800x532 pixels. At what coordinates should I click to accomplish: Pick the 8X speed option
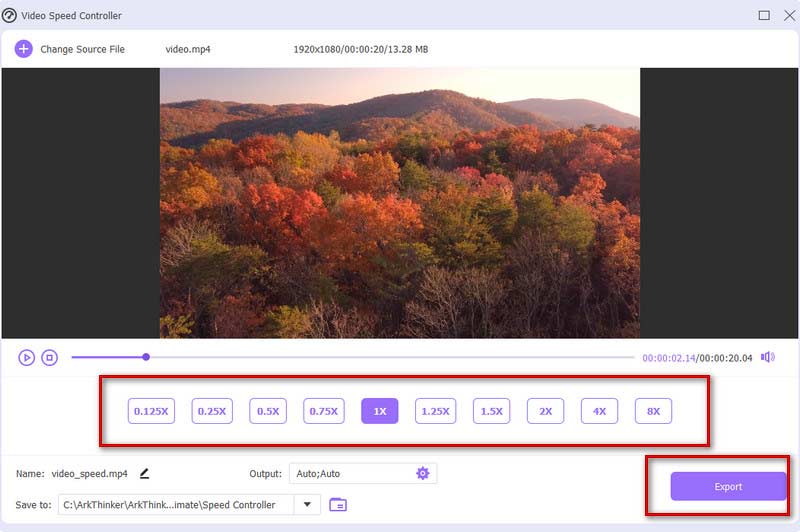pos(653,411)
